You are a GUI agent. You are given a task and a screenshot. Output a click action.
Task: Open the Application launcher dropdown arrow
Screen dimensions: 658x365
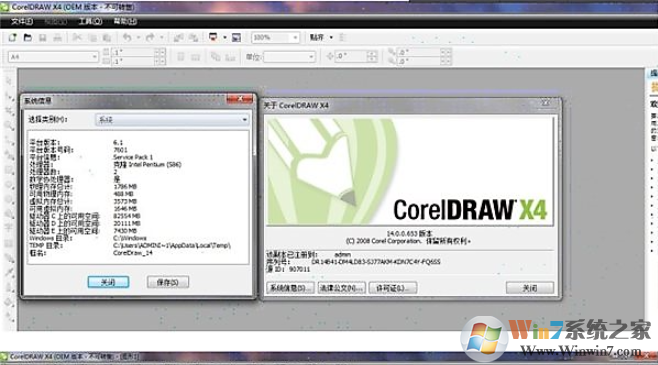[x=225, y=38]
